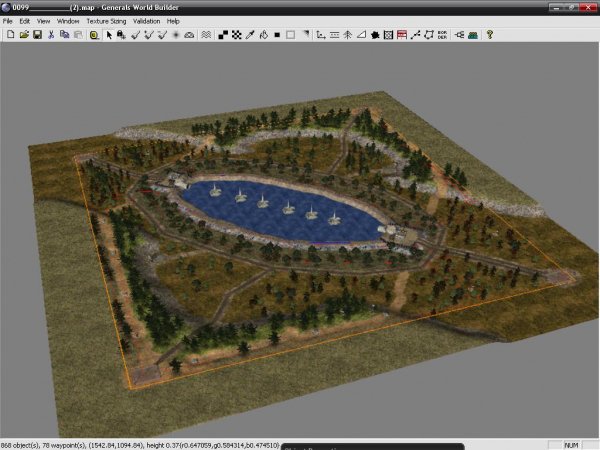Screen dimensions: 600x450
Task: Click the yellow help question mark icon
Action: [x=489, y=34]
